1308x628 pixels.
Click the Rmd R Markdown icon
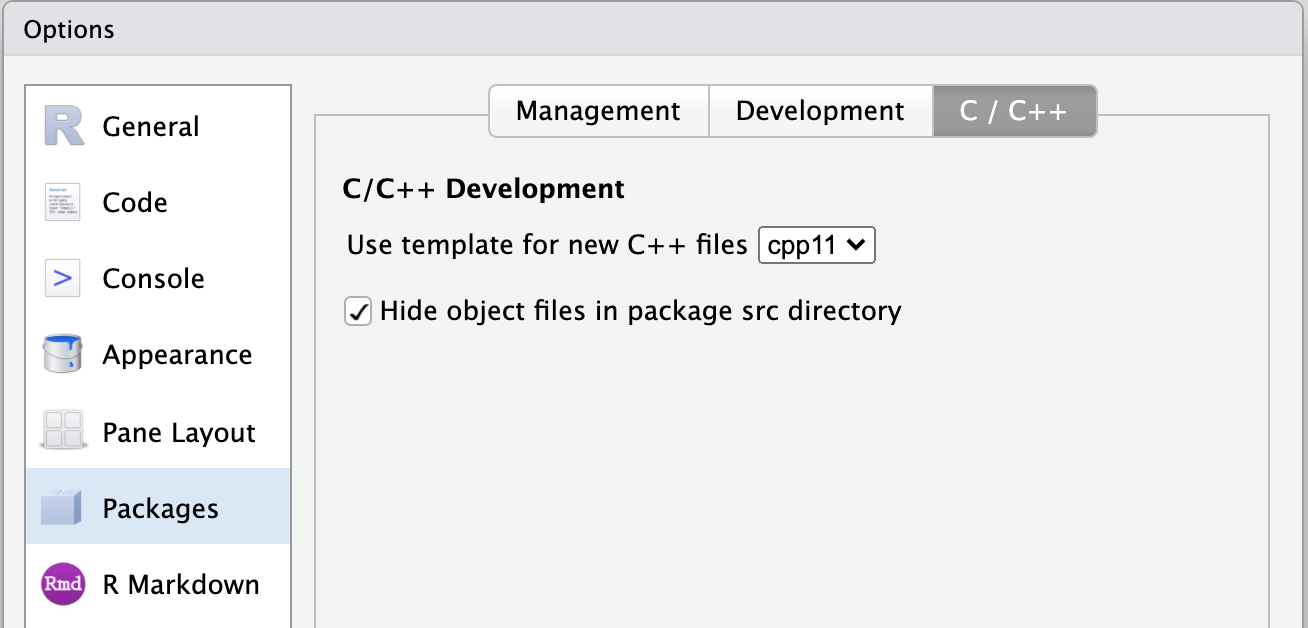61,584
